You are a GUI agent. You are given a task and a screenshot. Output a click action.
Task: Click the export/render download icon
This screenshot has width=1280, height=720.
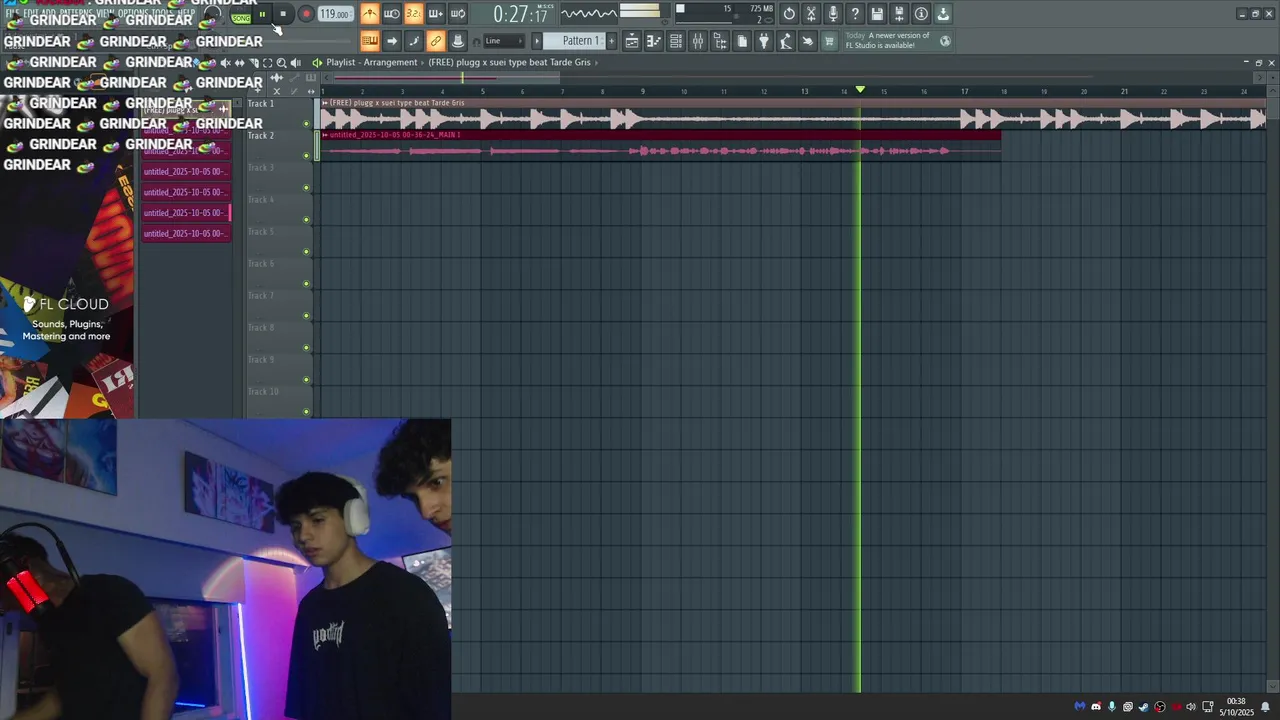tap(943, 14)
